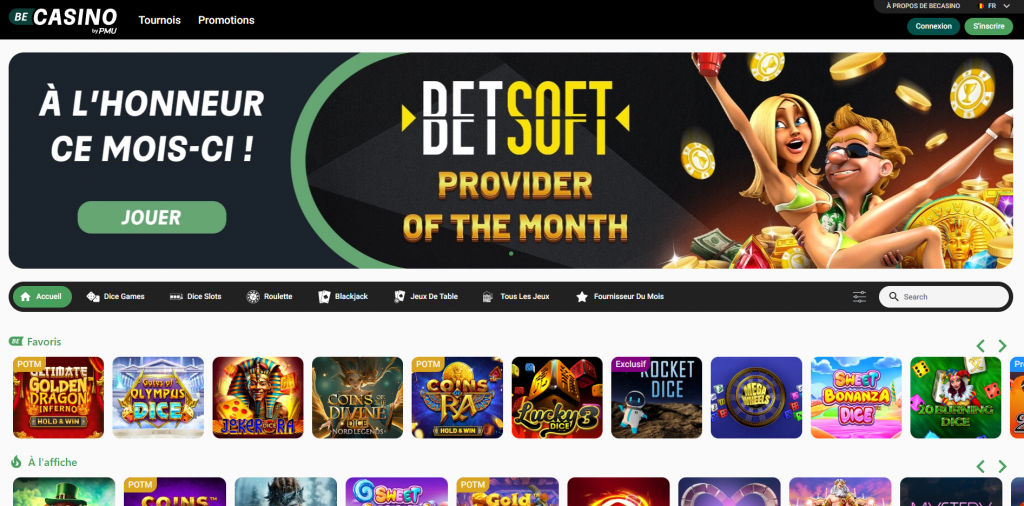Choose the Roulette category
This screenshot has width=1024, height=506.
269,296
